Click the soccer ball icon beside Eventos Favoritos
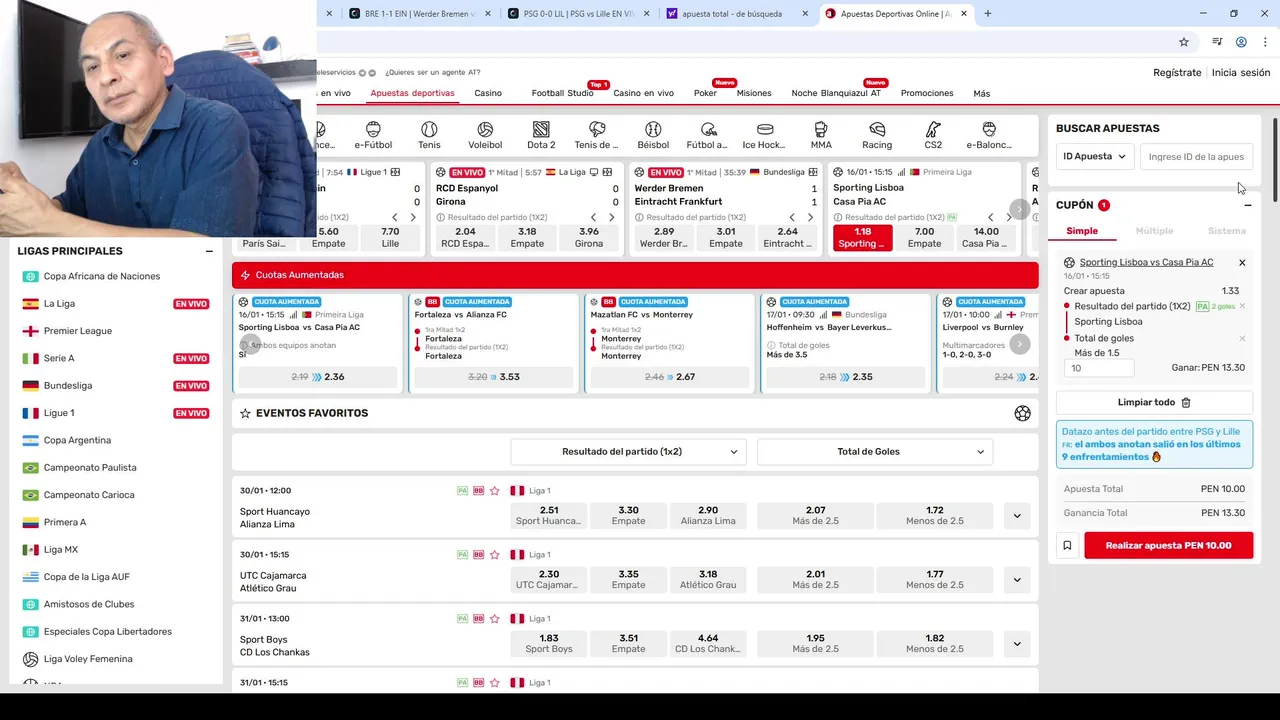Image resolution: width=1280 pixels, height=720 pixels. tap(1022, 413)
